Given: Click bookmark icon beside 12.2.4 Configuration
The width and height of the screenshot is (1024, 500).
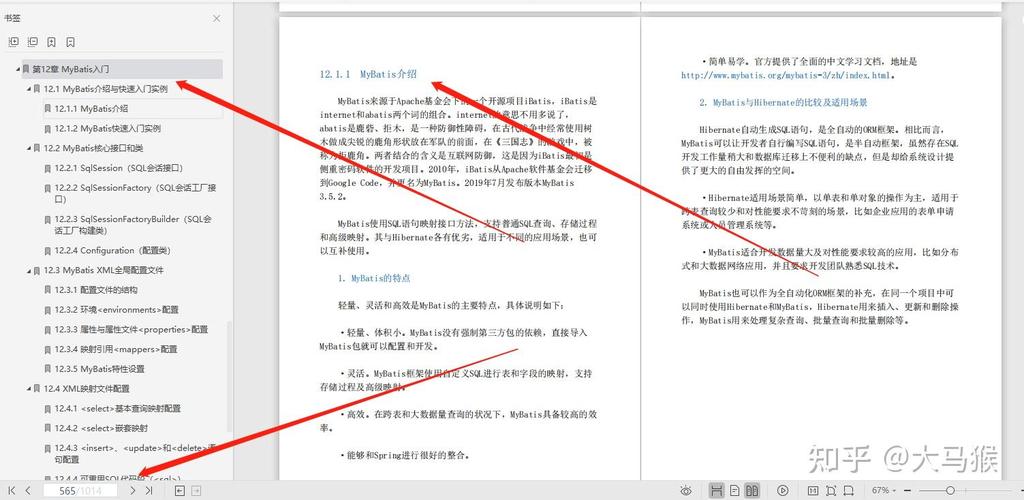Looking at the screenshot, I should (x=48, y=251).
